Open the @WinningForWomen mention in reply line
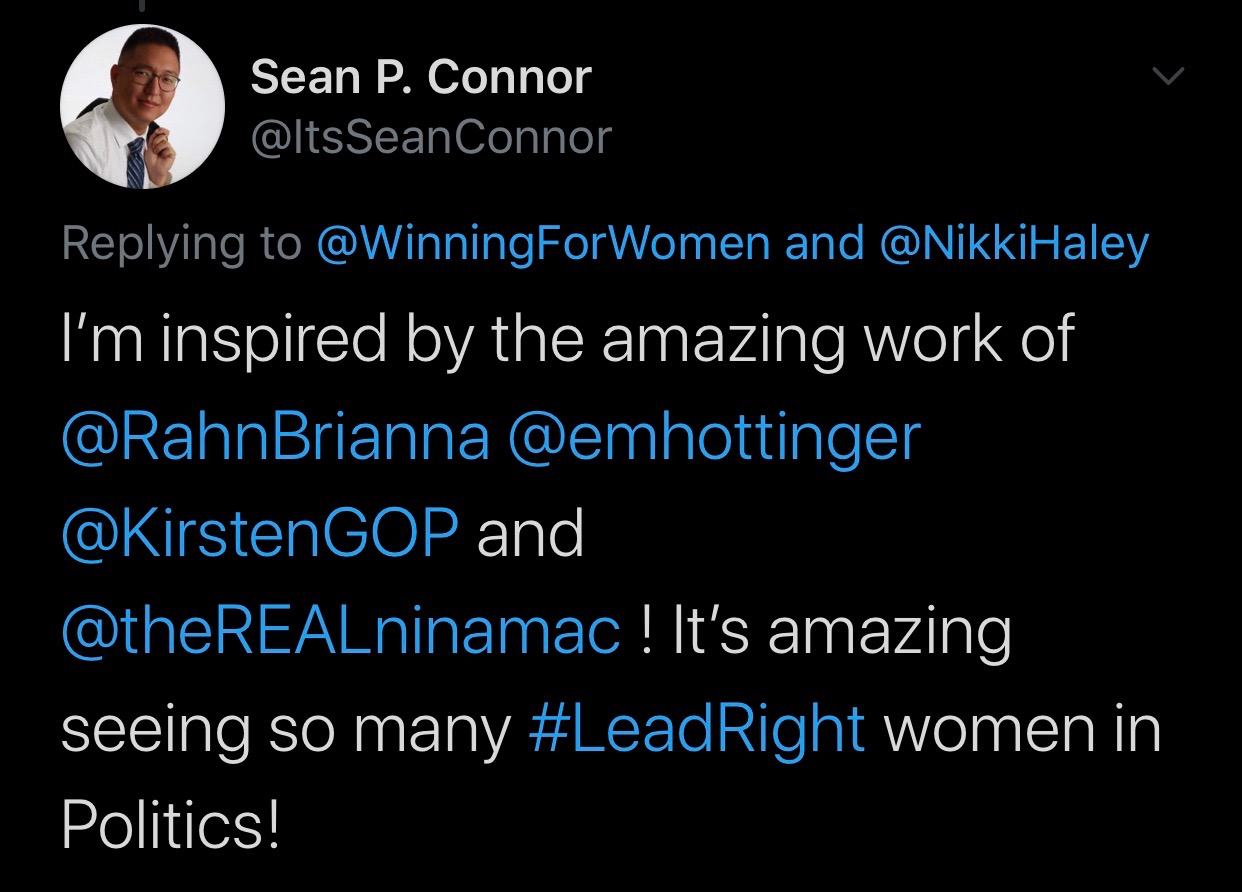Screen dimensions: 1242x892 coord(543,244)
